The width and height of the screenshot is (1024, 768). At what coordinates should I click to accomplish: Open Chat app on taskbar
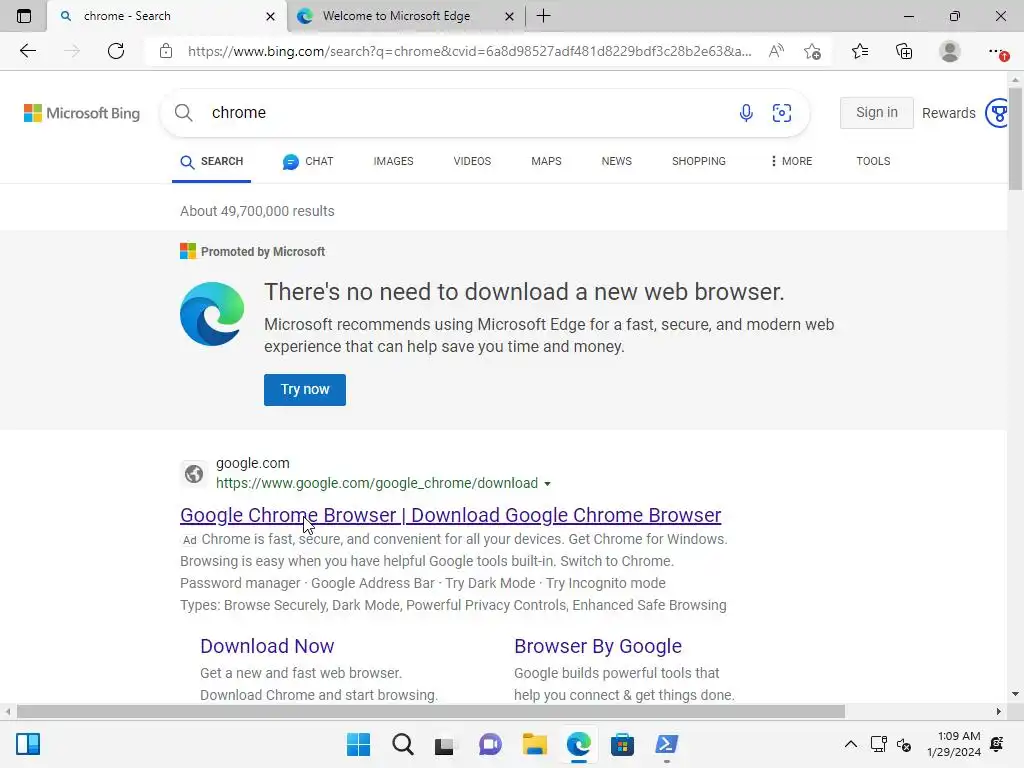[x=490, y=744]
